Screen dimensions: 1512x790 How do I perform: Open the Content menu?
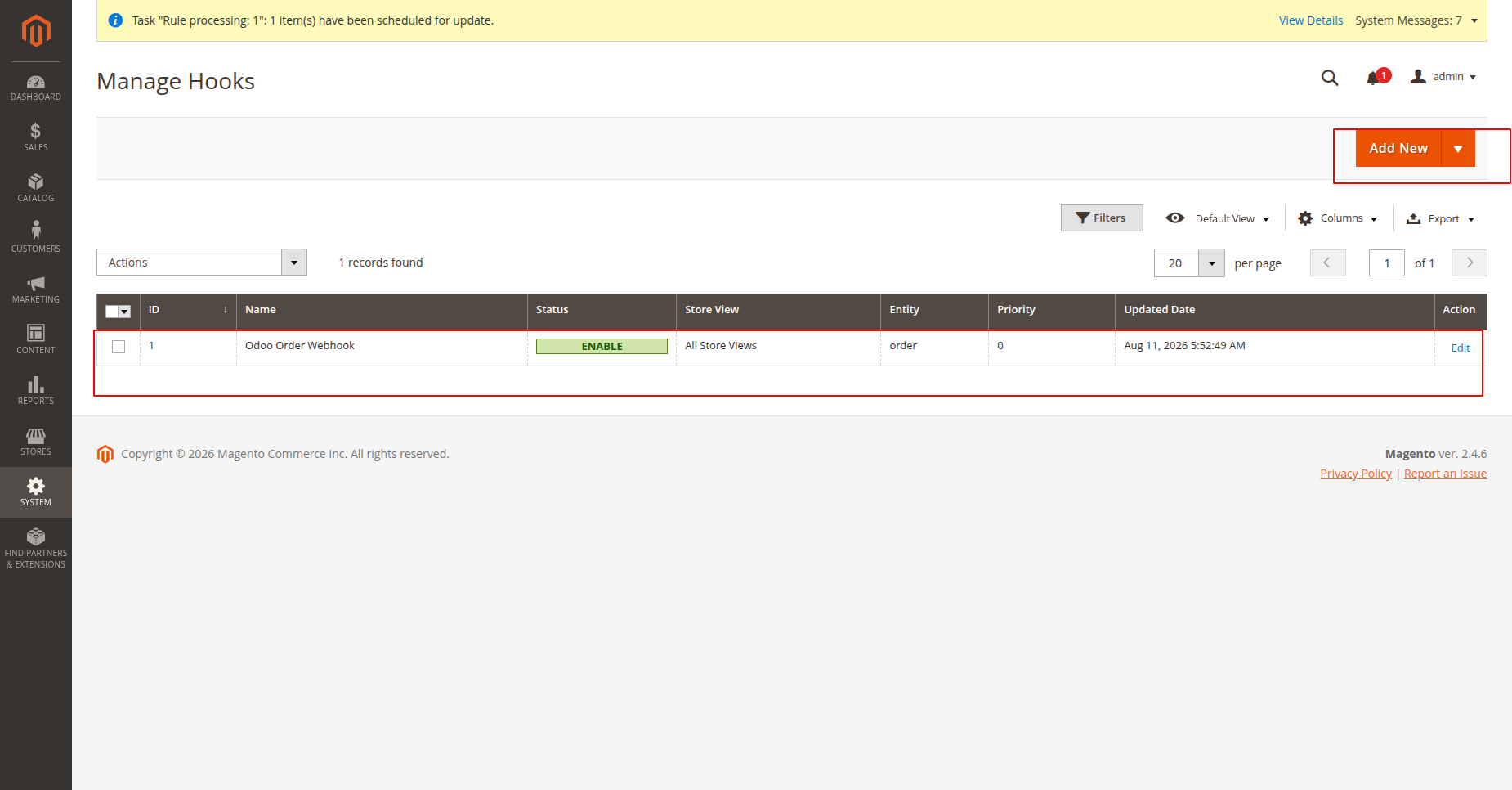point(36,340)
